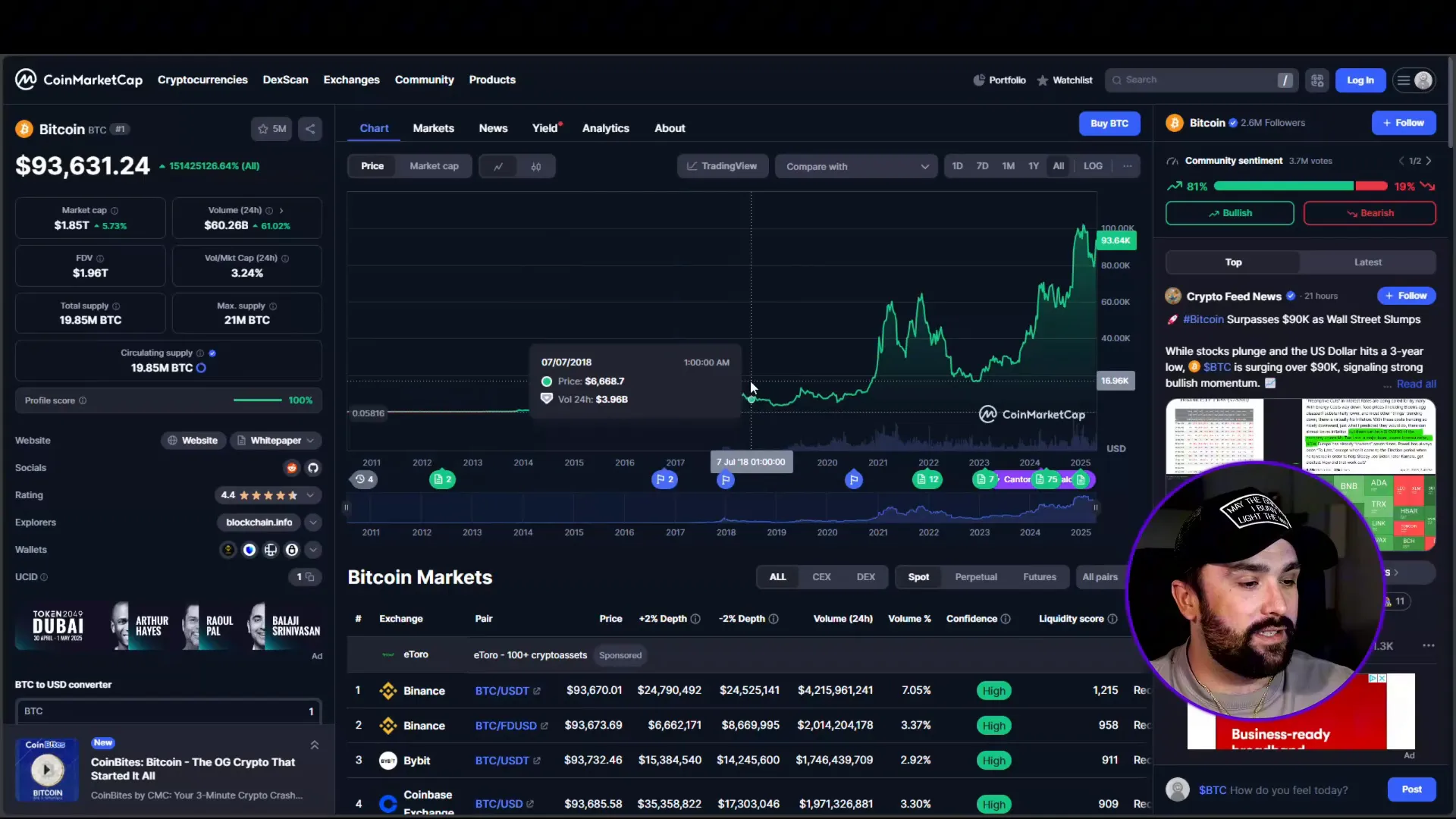Click the CoinMarketCap logo

pyautogui.click(x=79, y=80)
